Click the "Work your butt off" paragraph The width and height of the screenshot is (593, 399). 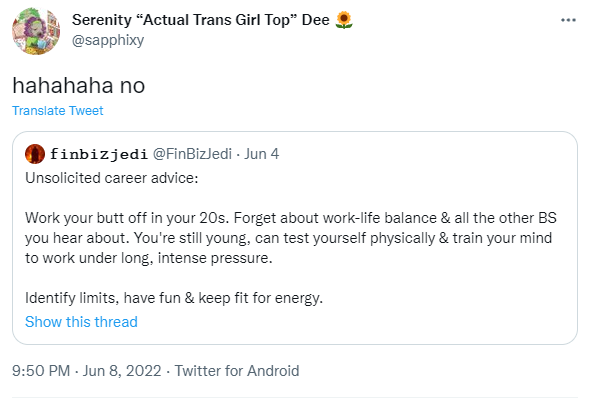pyautogui.click(x=291, y=238)
